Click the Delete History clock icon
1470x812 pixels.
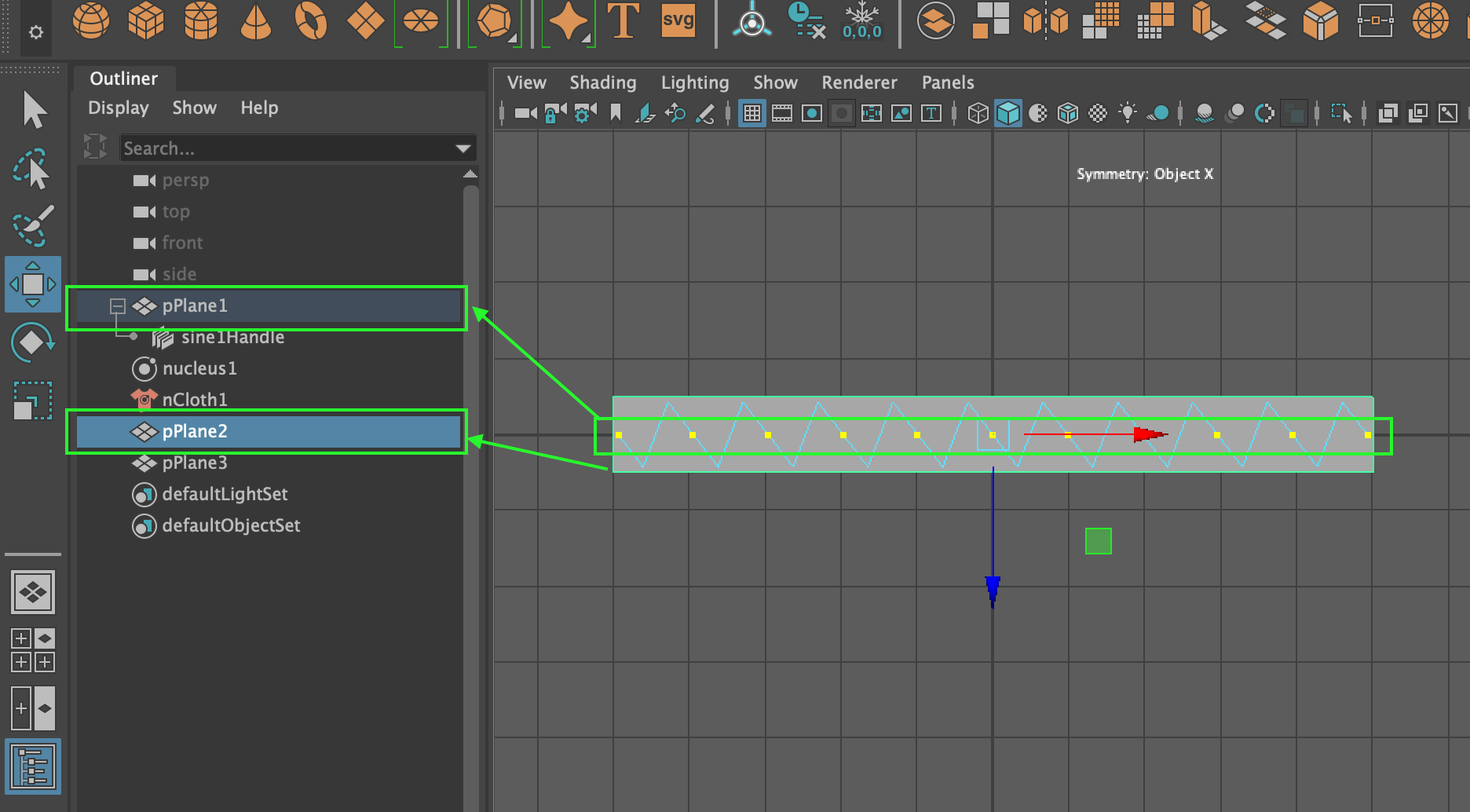click(806, 20)
